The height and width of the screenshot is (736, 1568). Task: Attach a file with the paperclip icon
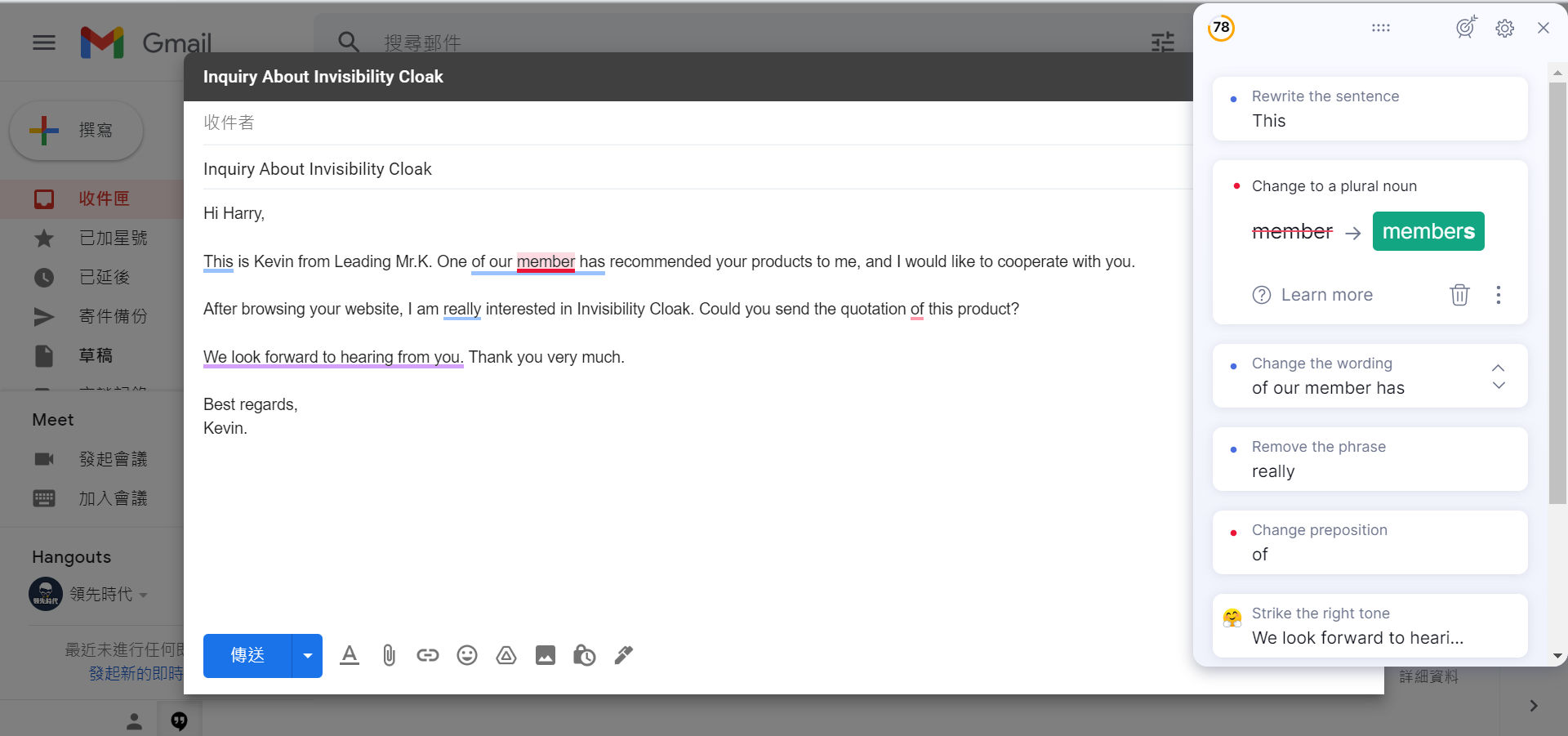pyautogui.click(x=389, y=655)
